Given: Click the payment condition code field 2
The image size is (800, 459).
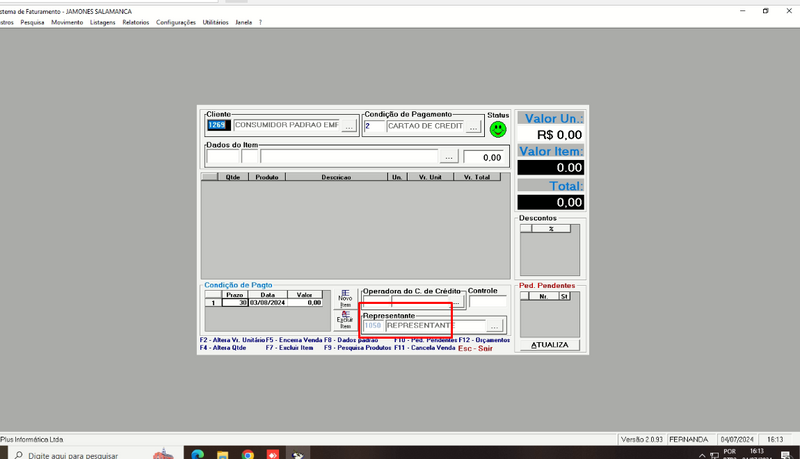Looking at the screenshot, I should click(x=374, y=126).
